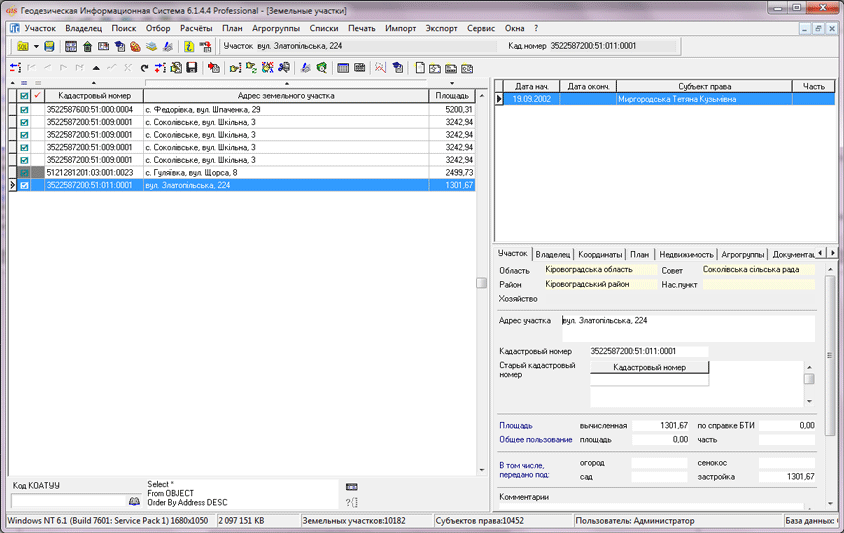Image resolution: width=844 pixels, height=533 pixels.
Task: Toggle the checkbox for the Гуляївка, вул. Щорса, 8 row
Action: (x=24, y=173)
